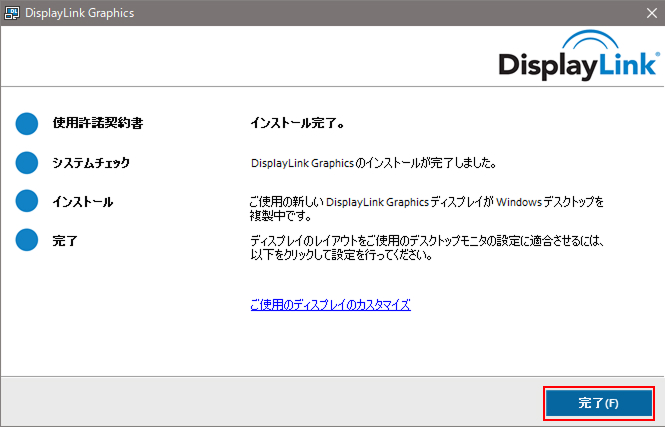Click the インストール完了。 heading
665x427 pixels.
[x=297, y=124]
